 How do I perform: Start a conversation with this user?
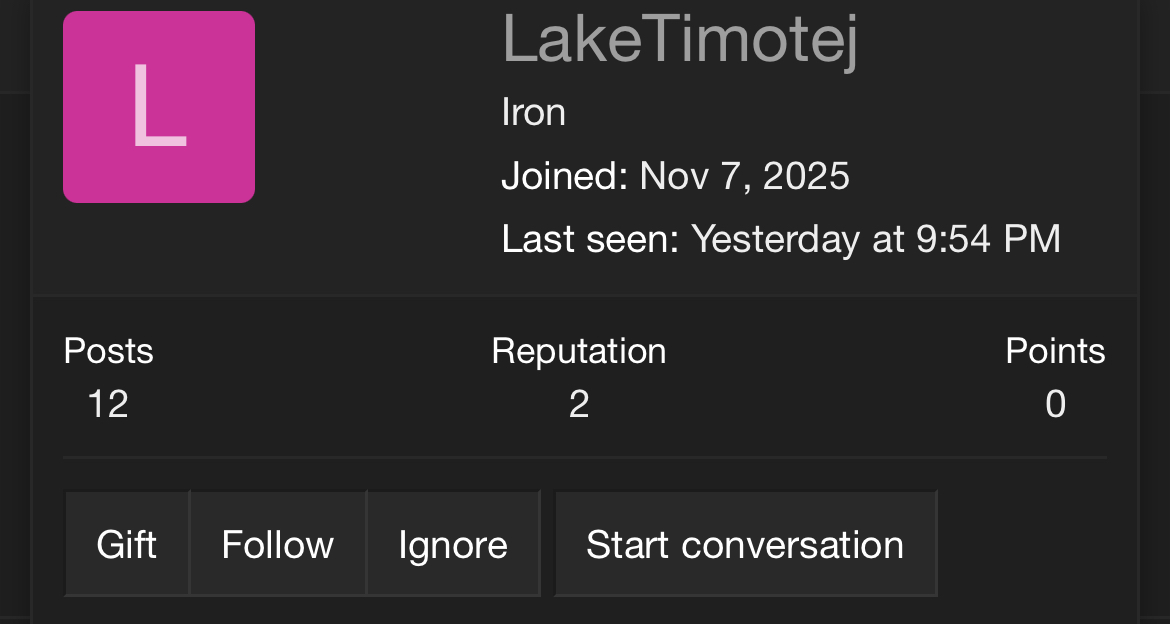click(745, 544)
